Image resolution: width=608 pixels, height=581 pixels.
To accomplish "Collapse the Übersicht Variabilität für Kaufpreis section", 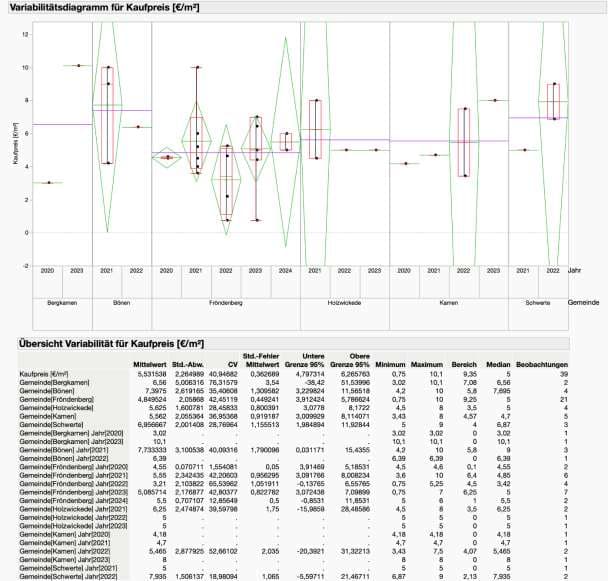I will click(111, 344).
